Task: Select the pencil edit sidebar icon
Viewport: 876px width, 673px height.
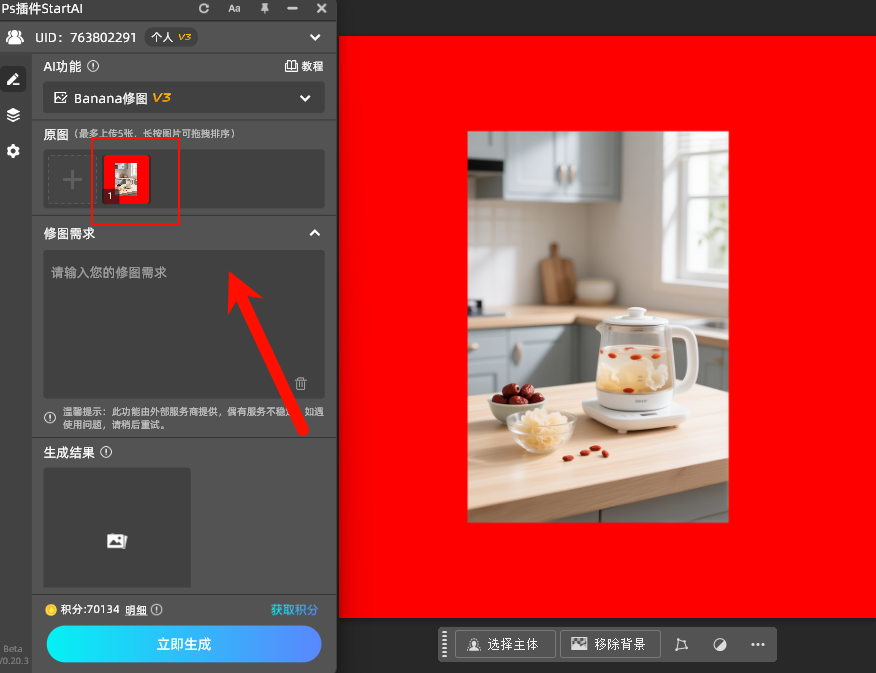Action: (13, 79)
